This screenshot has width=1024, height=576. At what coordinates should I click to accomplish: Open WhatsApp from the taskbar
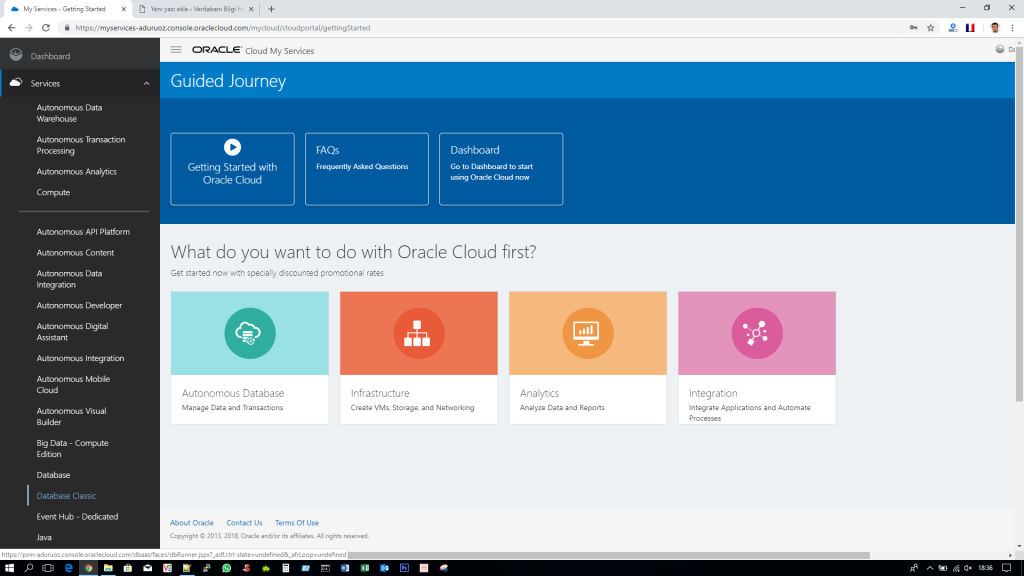(x=227, y=568)
